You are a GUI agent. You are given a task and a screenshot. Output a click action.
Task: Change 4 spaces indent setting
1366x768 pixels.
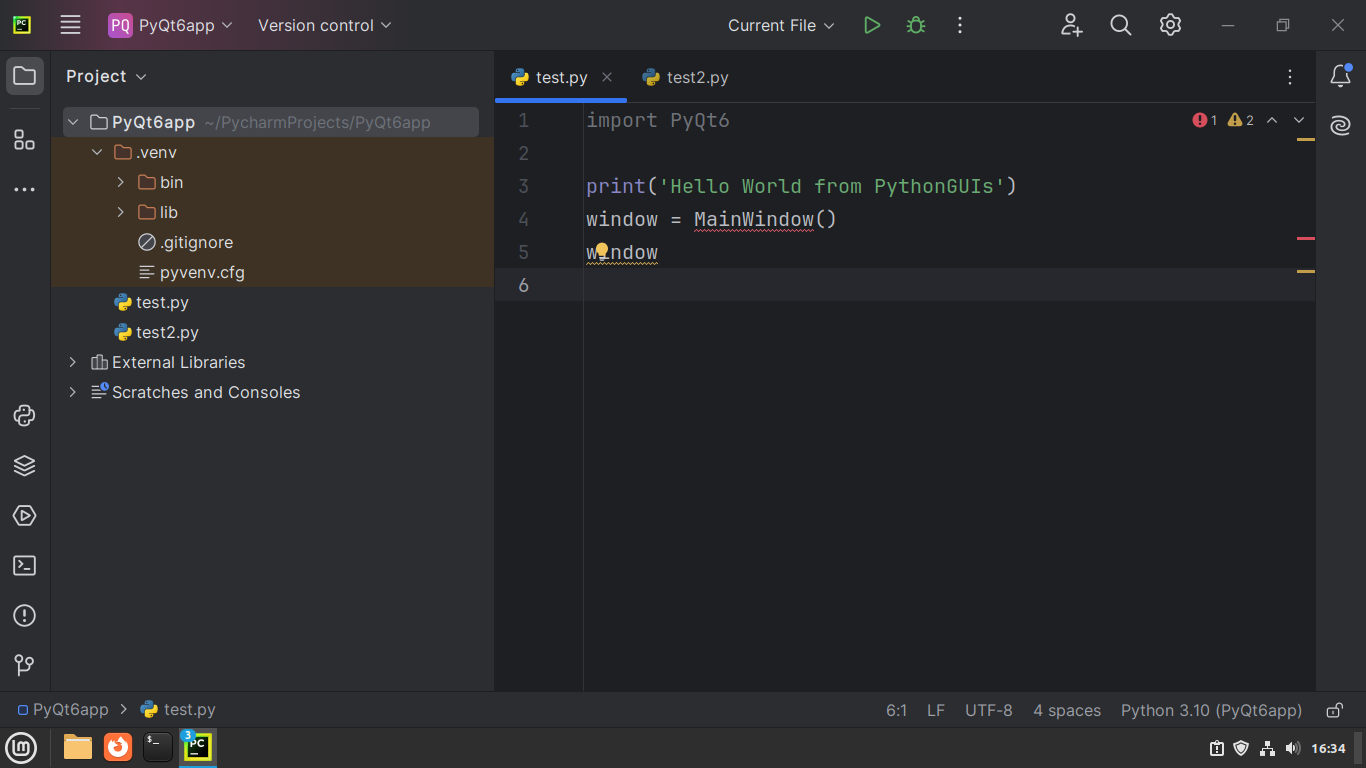tap(1067, 710)
